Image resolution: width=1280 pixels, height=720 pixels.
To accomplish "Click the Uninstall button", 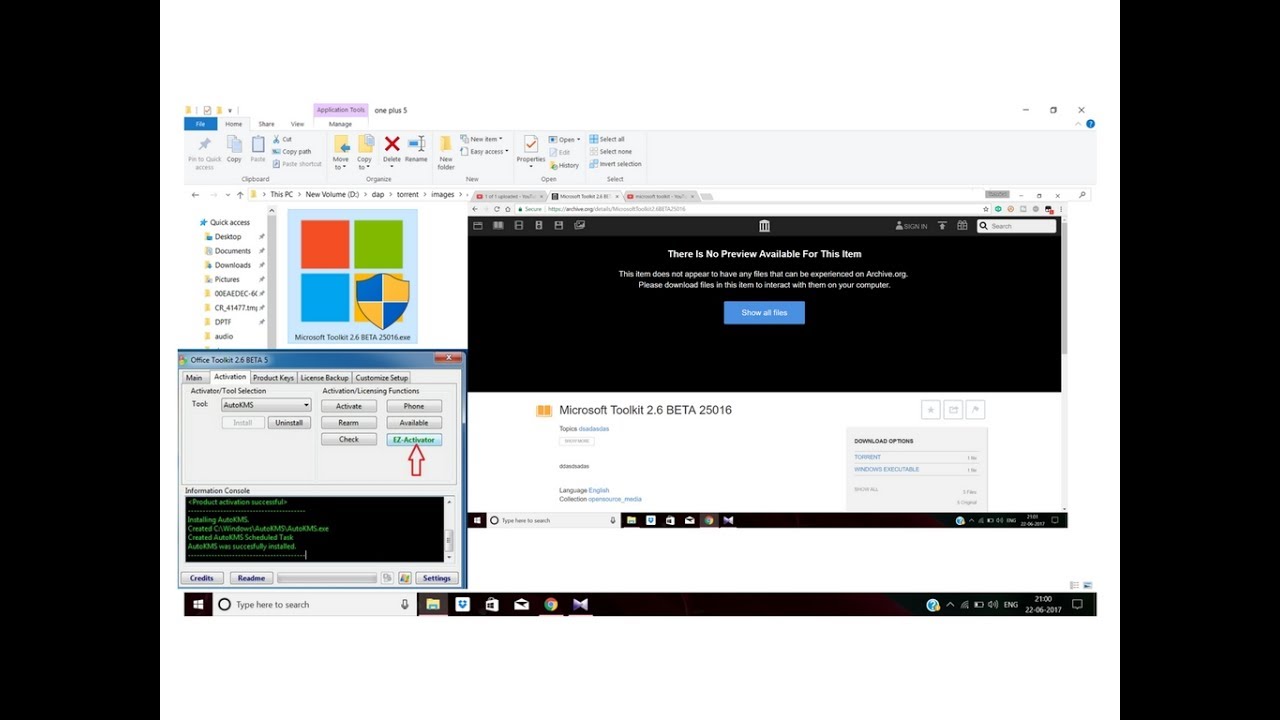I will click(x=289, y=423).
